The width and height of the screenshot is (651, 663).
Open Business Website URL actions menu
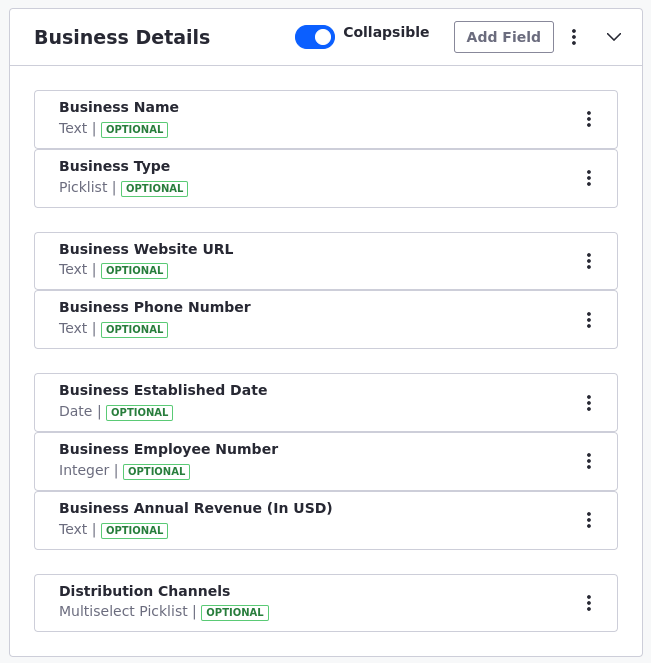click(x=588, y=261)
